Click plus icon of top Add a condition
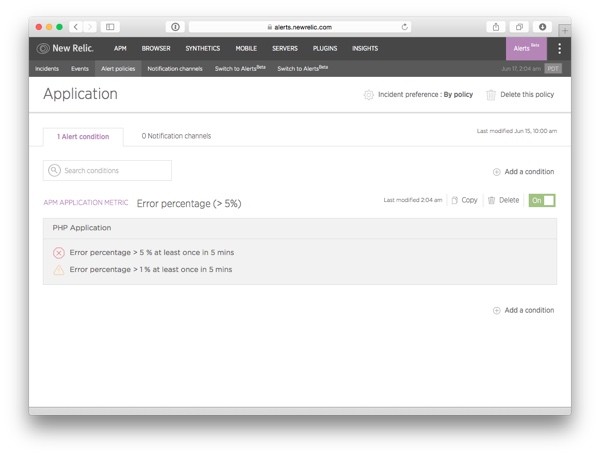The width and height of the screenshot is (600, 457). point(496,172)
